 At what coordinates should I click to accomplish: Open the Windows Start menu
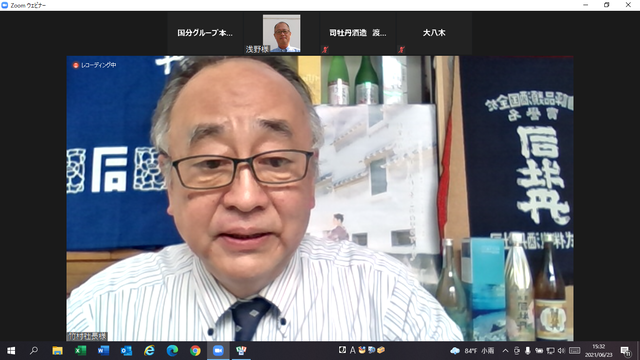11,351
